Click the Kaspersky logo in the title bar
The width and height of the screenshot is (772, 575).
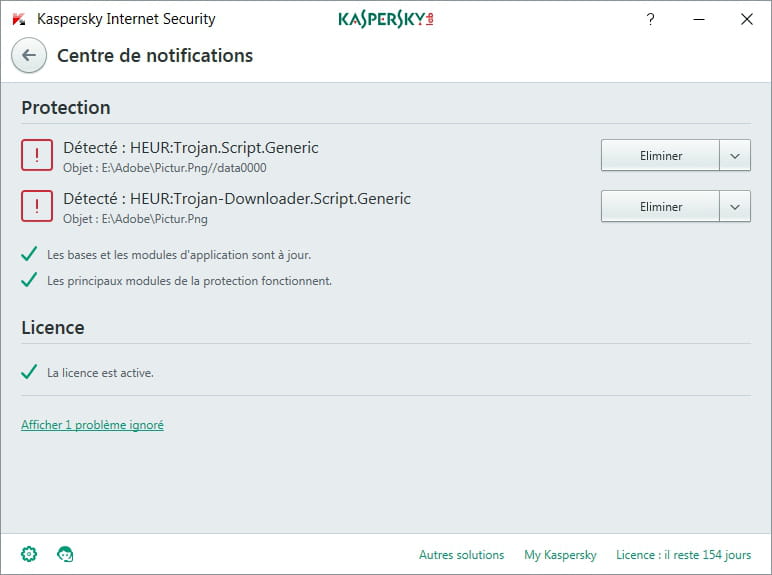coord(386,19)
